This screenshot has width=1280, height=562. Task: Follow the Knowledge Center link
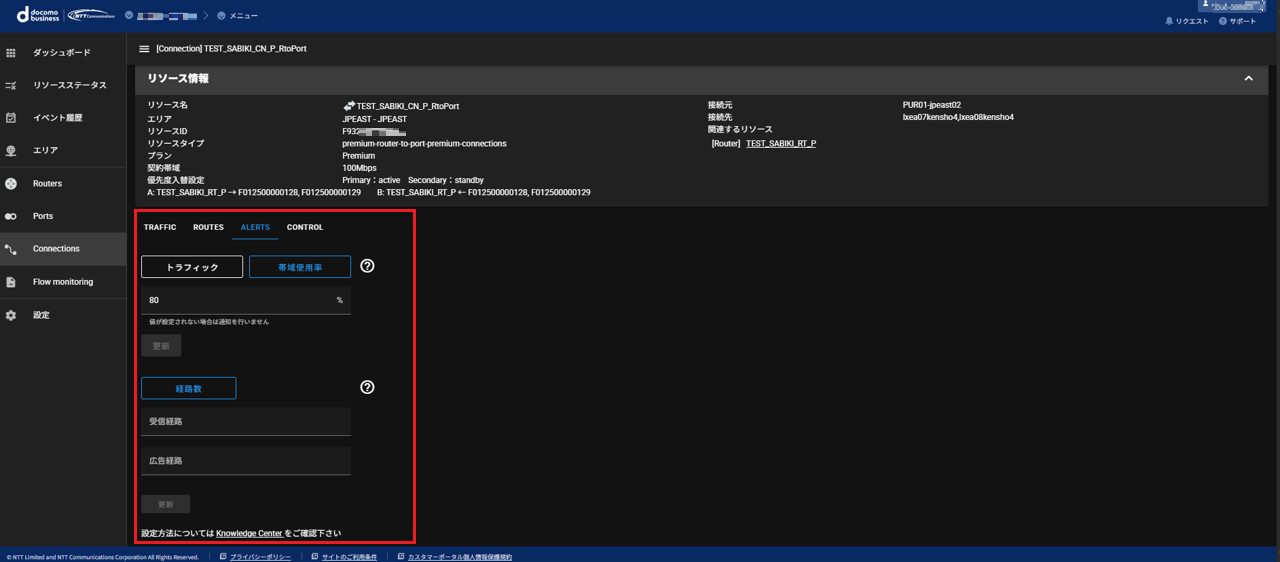[249, 533]
